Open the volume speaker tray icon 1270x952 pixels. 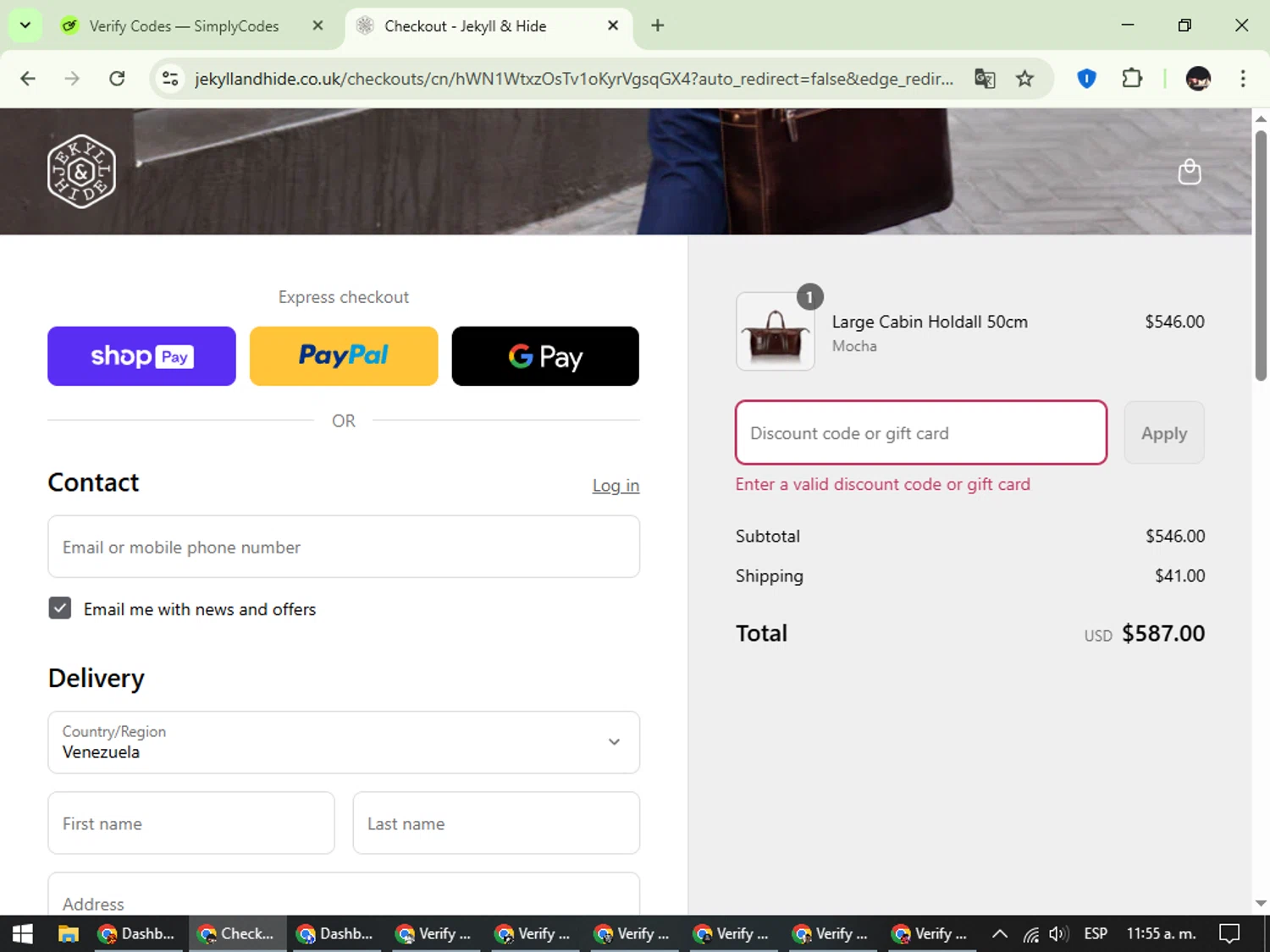(1057, 933)
